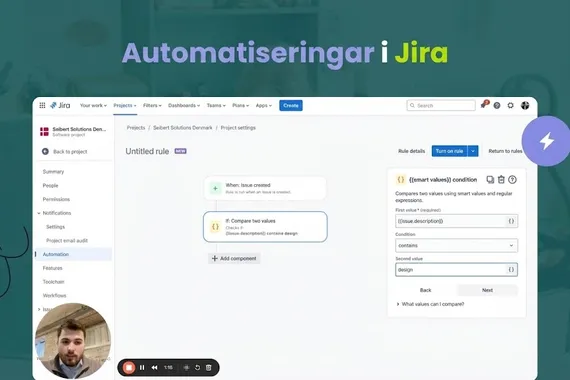The image size is (570, 380).
Task: Open Permissions in the sidebar
Action: [56, 199]
